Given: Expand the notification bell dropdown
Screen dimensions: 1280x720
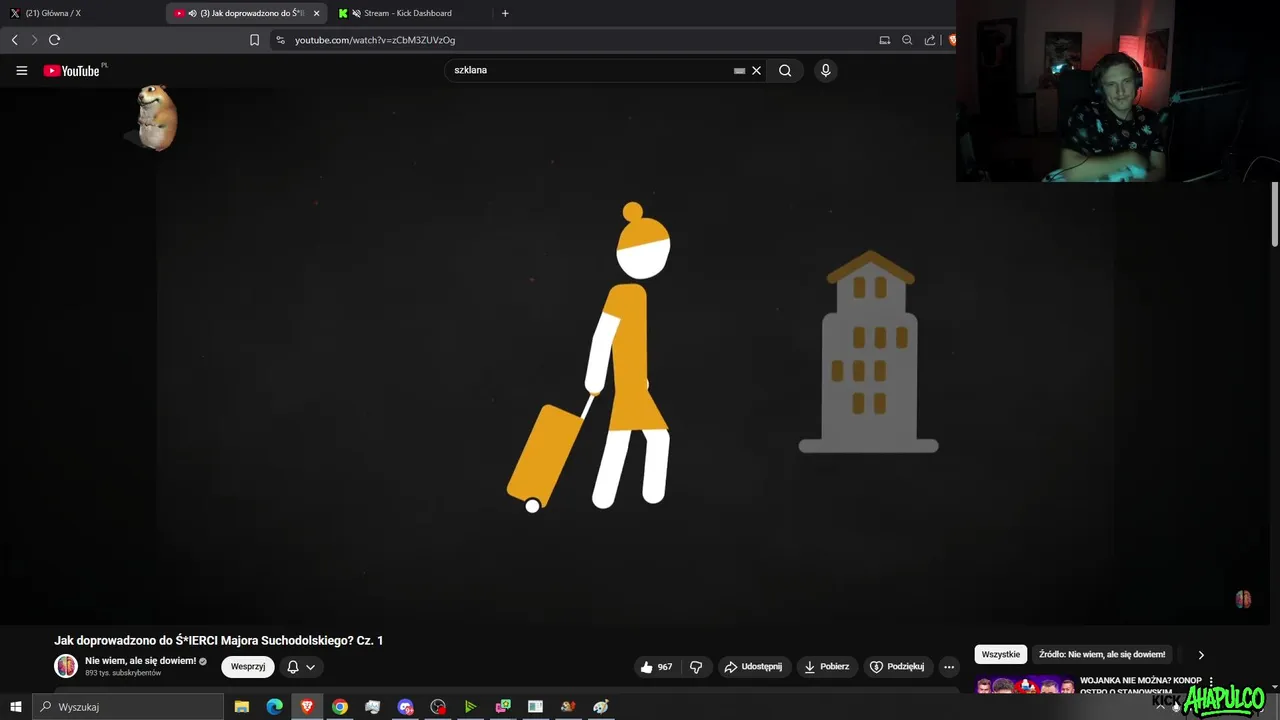Looking at the screenshot, I should tap(301, 667).
